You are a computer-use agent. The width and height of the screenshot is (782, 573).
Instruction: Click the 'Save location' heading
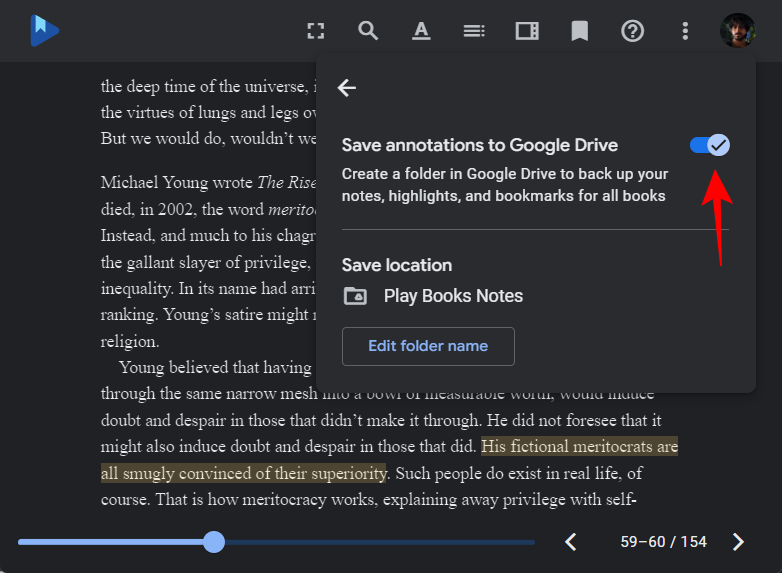tap(397, 265)
